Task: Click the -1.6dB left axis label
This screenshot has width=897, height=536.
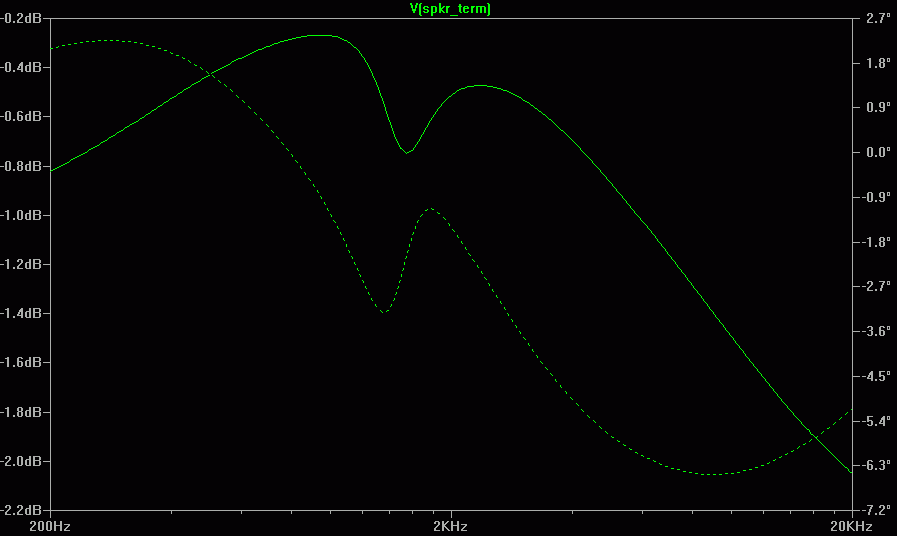Action: coord(21,363)
